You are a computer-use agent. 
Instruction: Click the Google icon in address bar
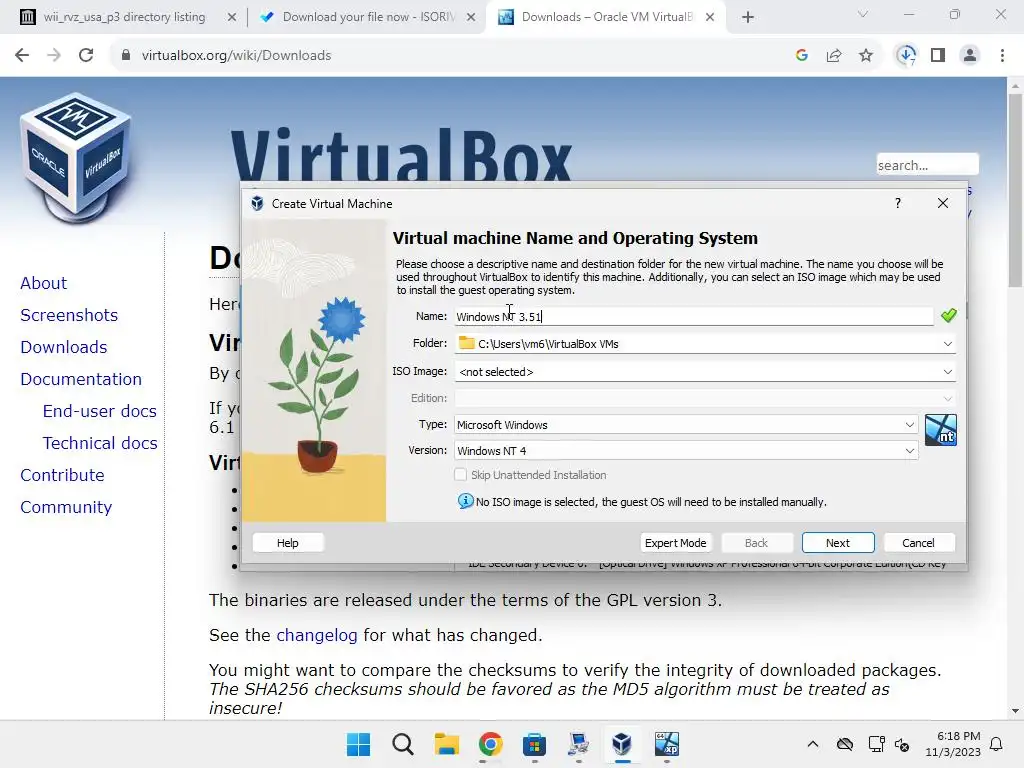coord(802,56)
